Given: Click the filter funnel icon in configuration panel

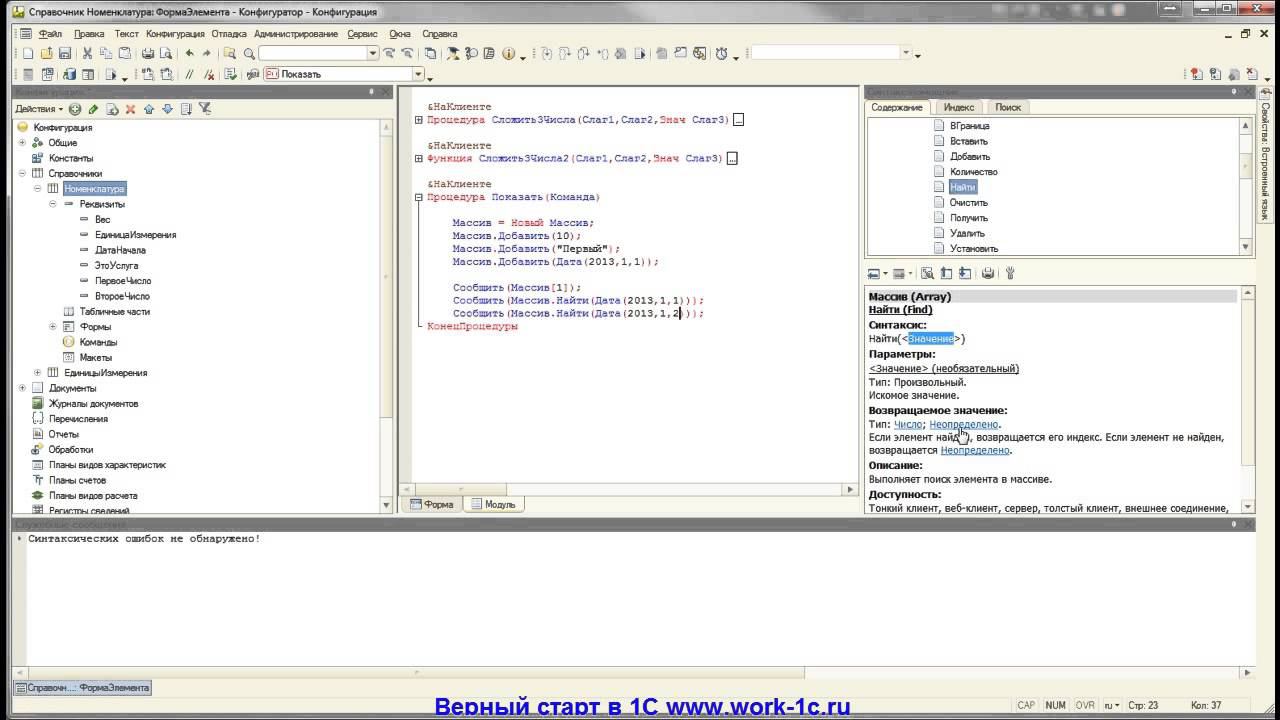Looking at the screenshot, I should point(205,109).
